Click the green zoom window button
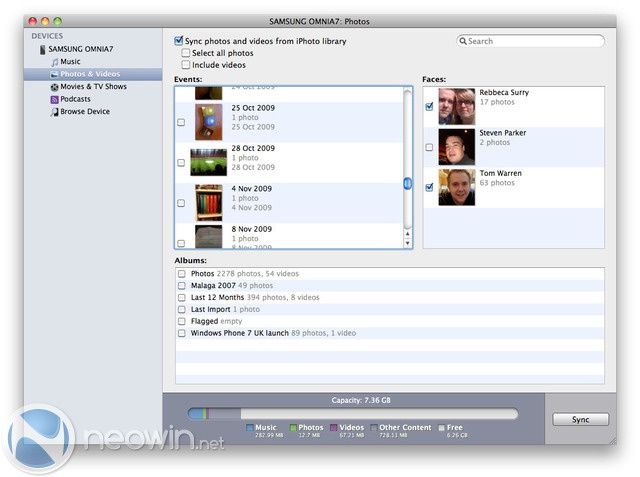The image size is (640, 477). click(58, 21)
